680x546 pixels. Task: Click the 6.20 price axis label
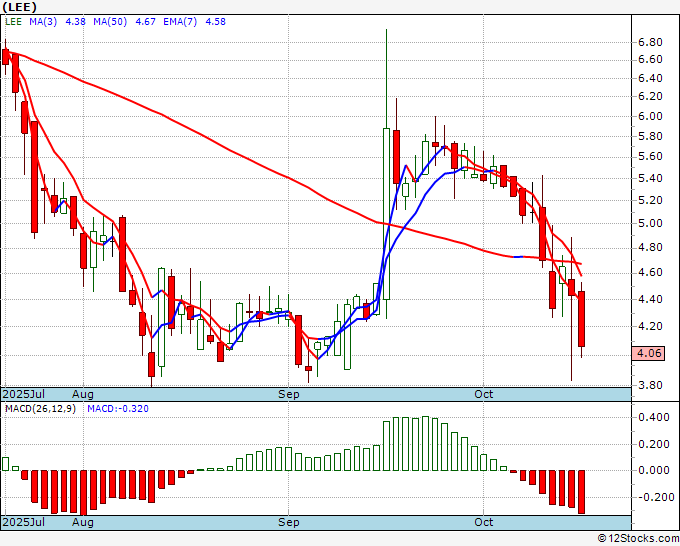coord(650,96)
